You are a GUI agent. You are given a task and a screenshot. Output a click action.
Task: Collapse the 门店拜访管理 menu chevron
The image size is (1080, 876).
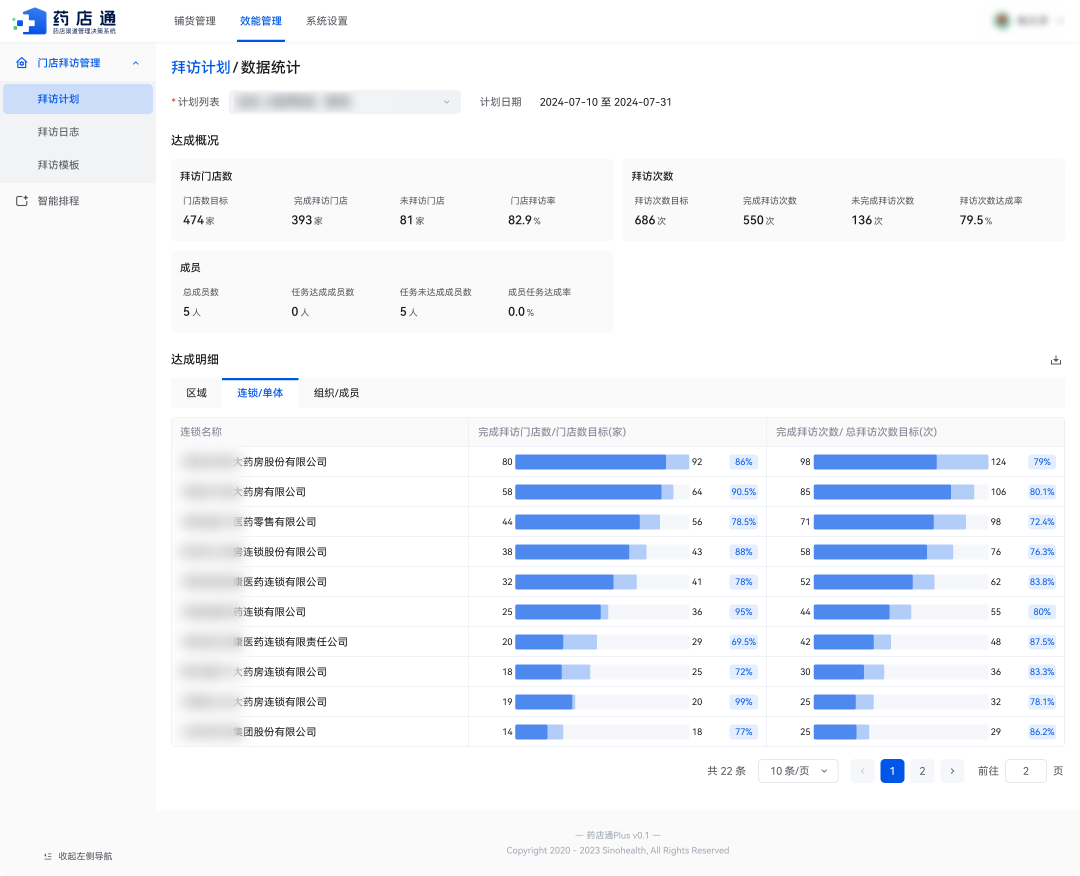click(x=136, y=63)
